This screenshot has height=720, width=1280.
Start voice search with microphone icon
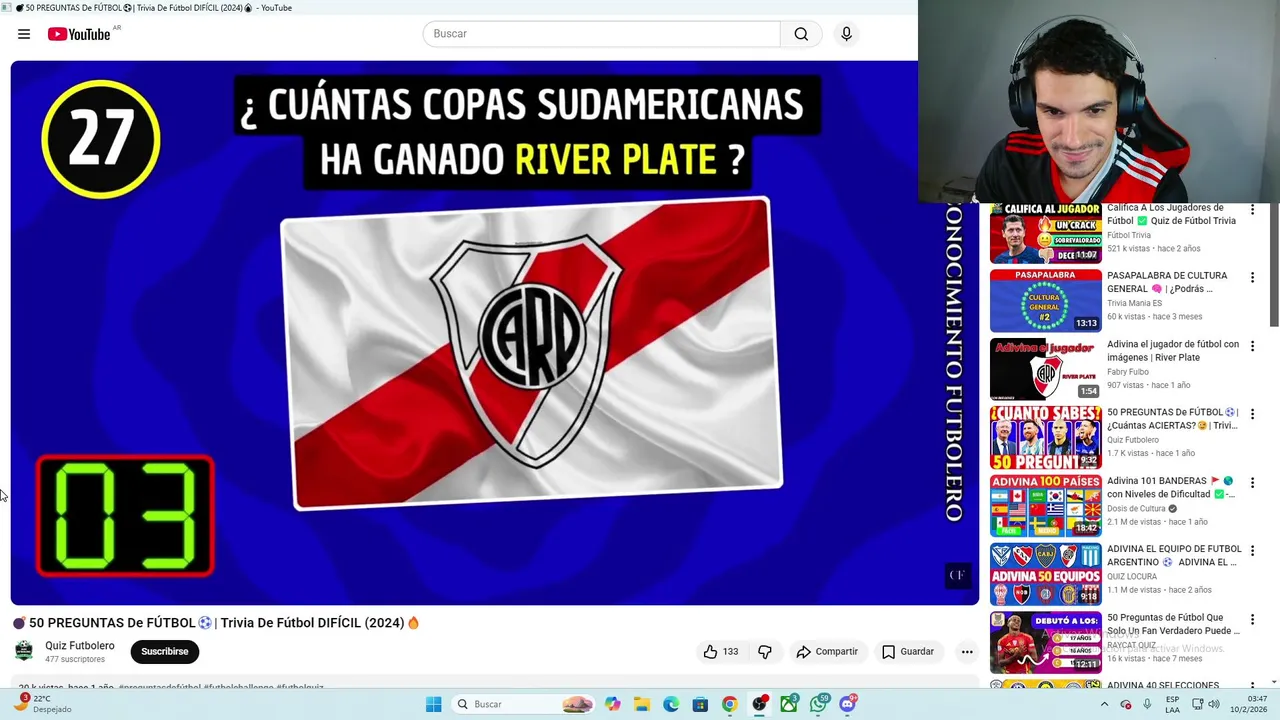tap(846, 34)
